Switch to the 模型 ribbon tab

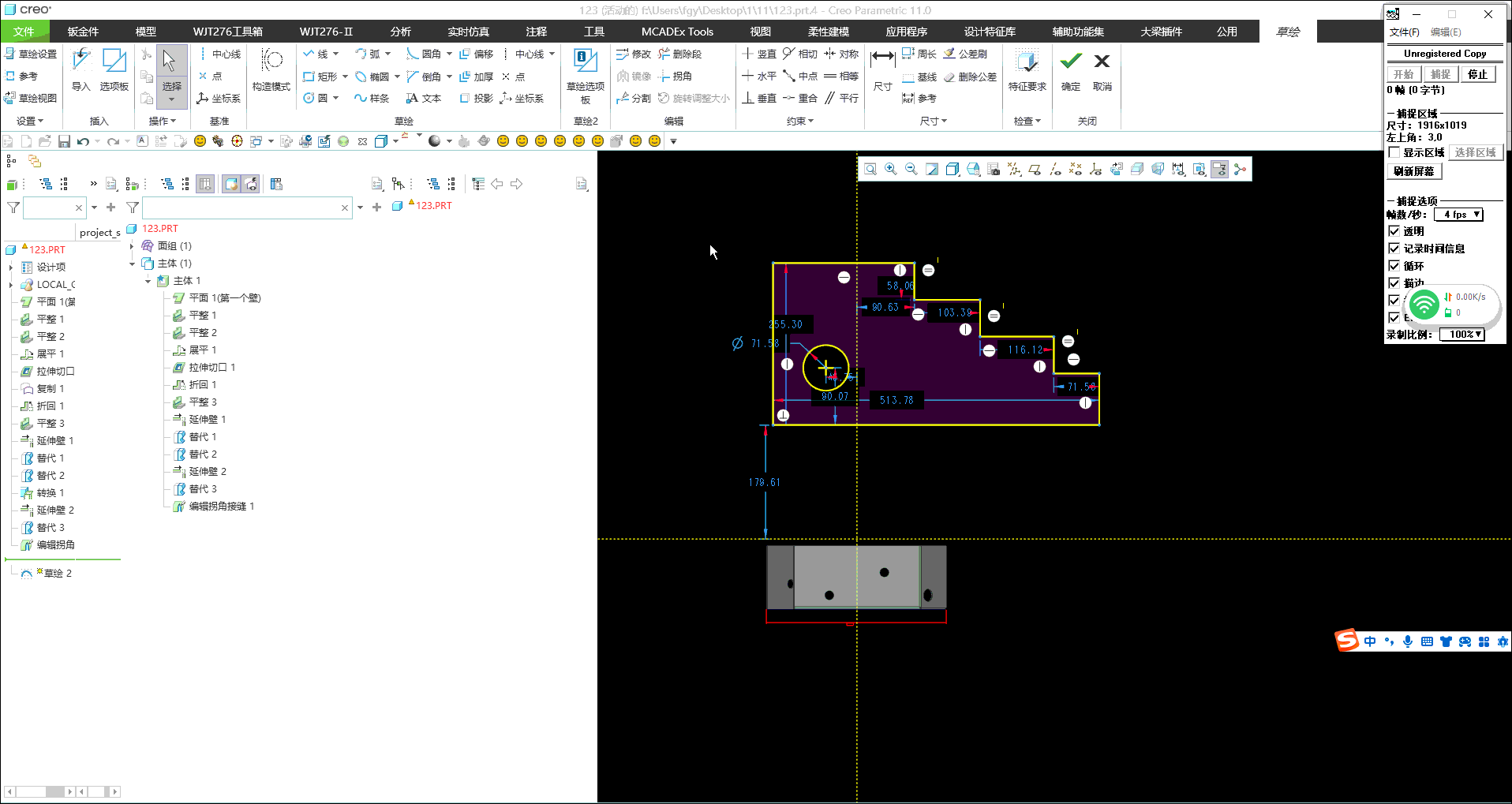[x=145, y=32]
